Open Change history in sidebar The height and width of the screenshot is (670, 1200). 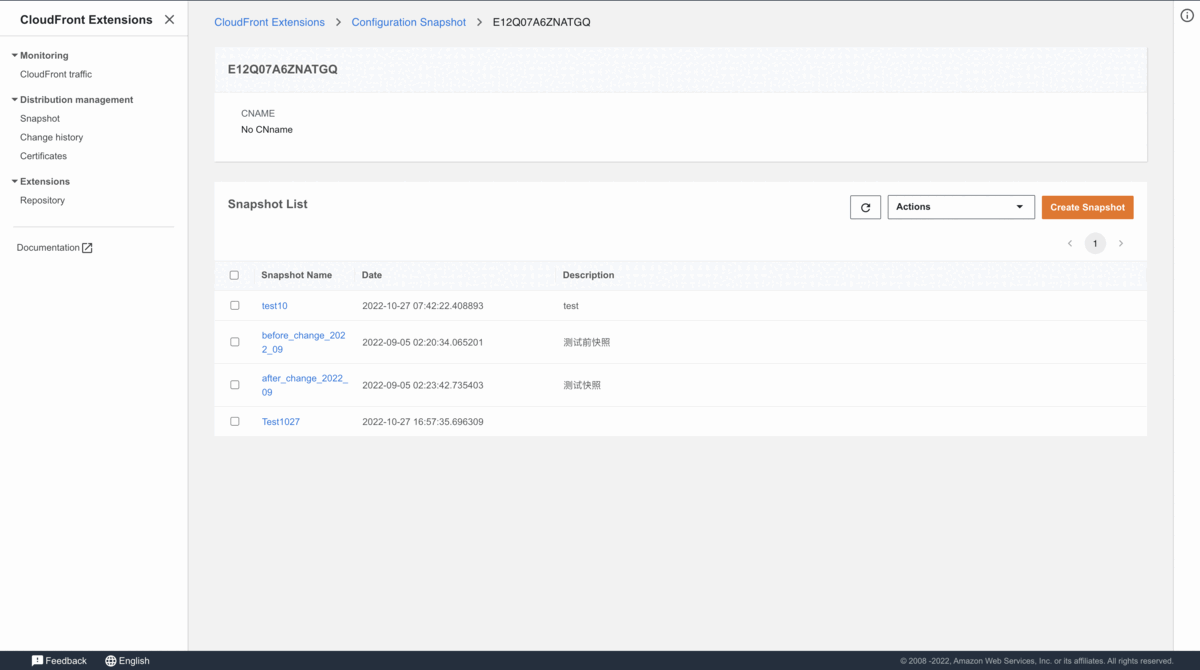tap(52, 137)
